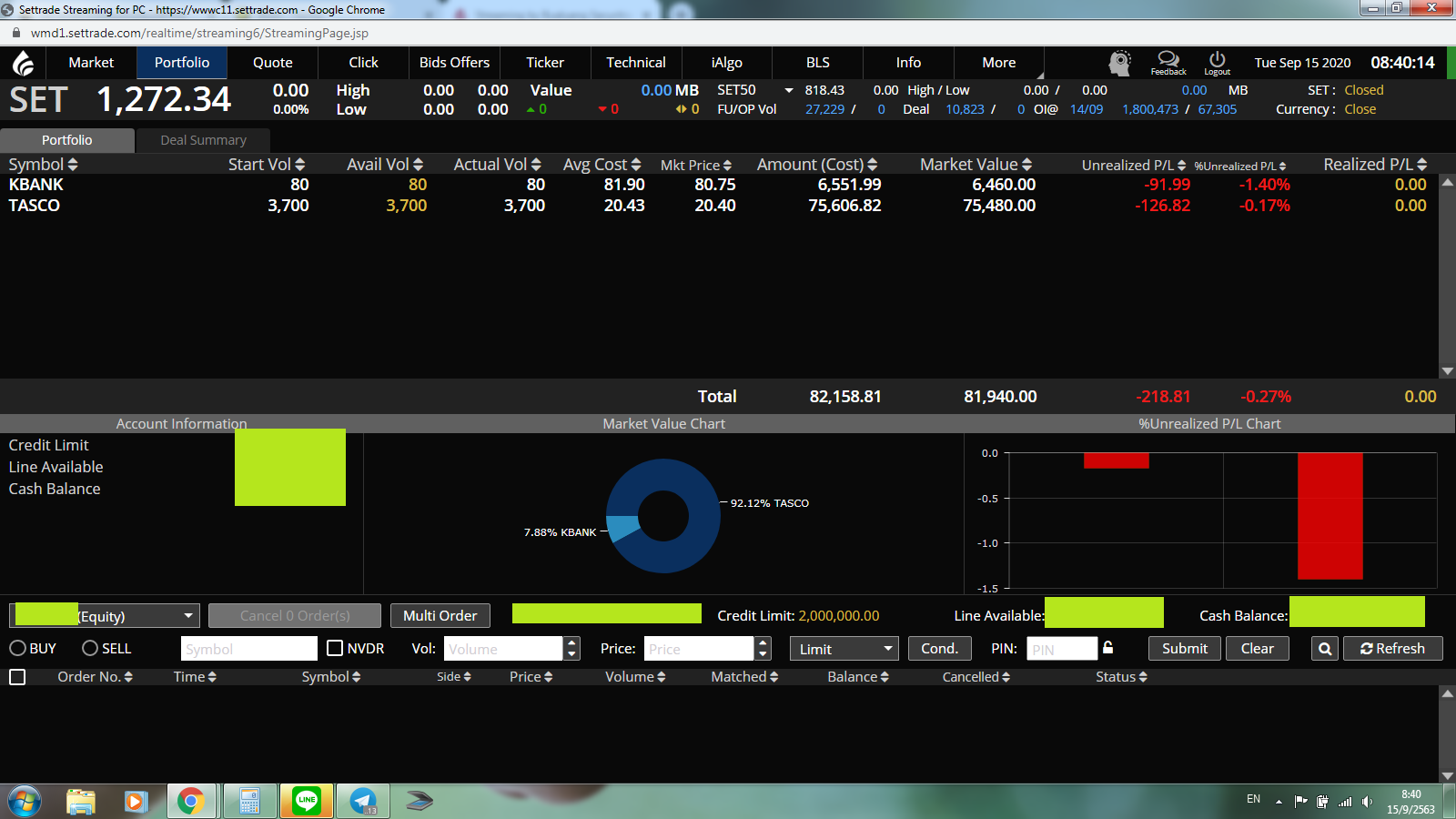Click the Action Center flag tray icon
Screen dimensions: 1456x819
point(1300,802)
